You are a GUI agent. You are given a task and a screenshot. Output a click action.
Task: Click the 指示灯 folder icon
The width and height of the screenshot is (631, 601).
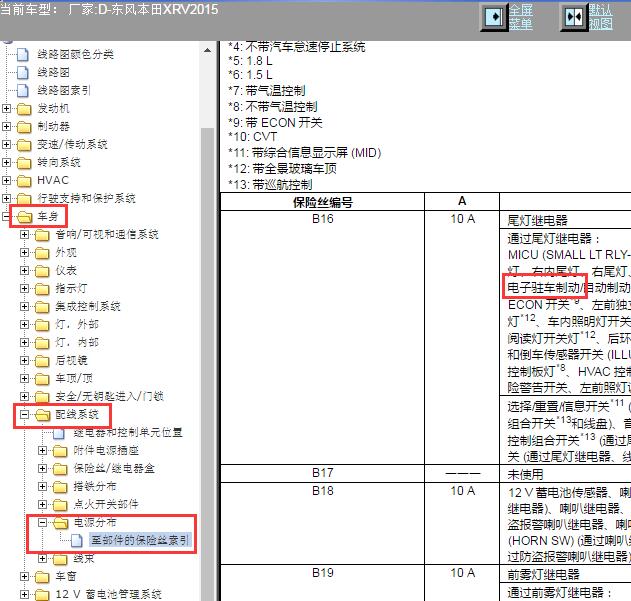pyautogui.click(x=42, y=289)
